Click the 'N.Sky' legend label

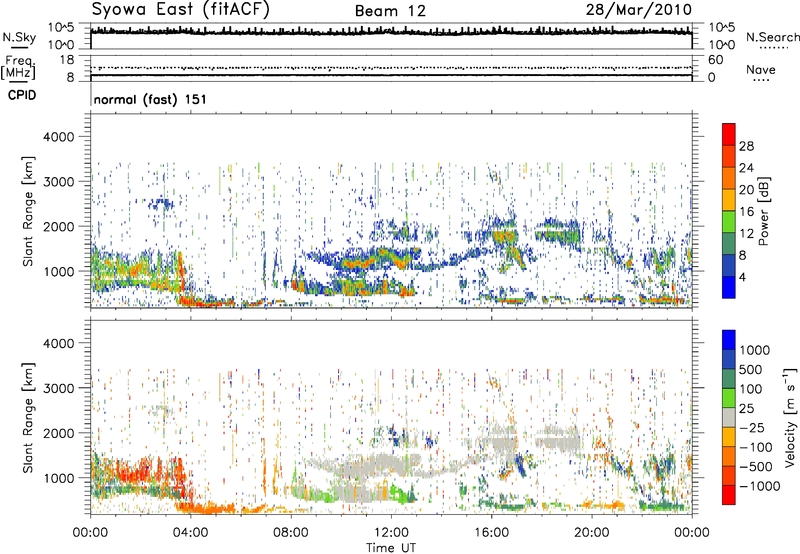click(19, 37)
